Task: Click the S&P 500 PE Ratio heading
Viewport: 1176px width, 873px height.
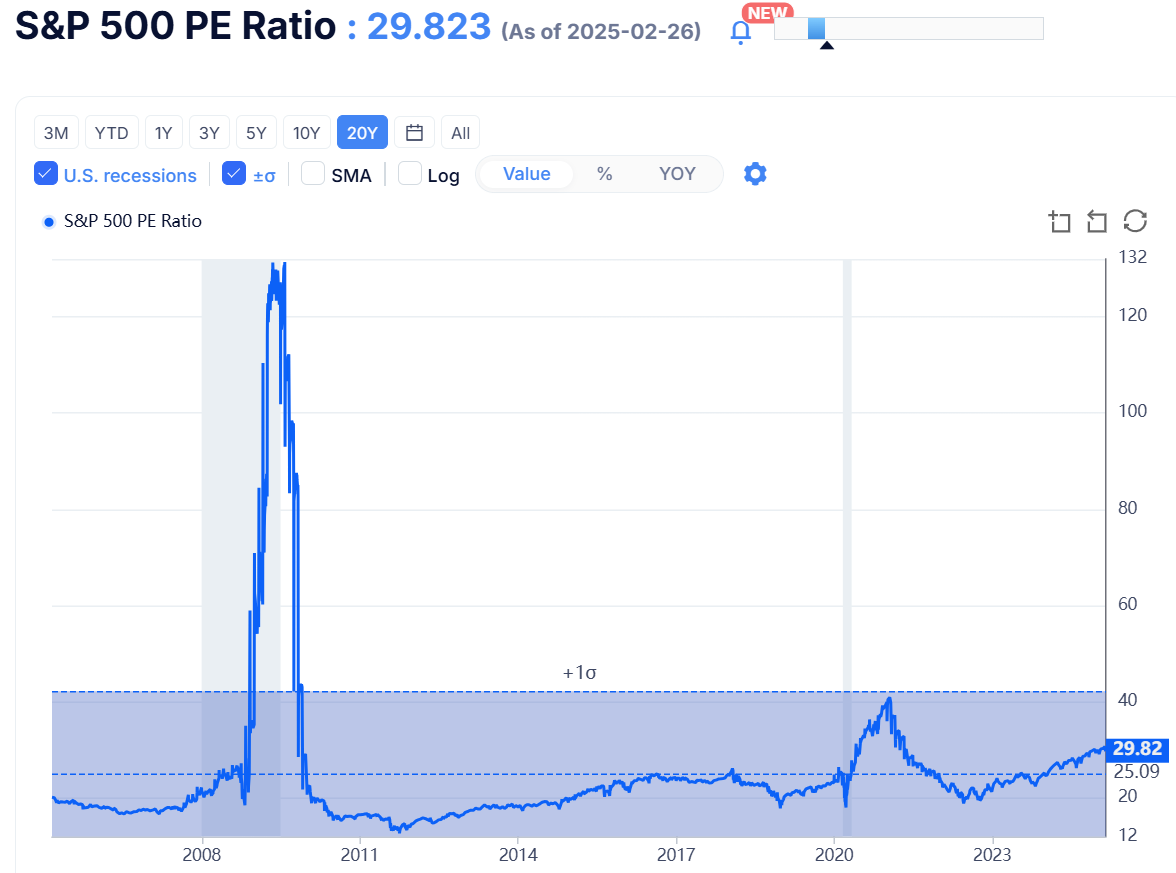Action: tap(176, 26)
